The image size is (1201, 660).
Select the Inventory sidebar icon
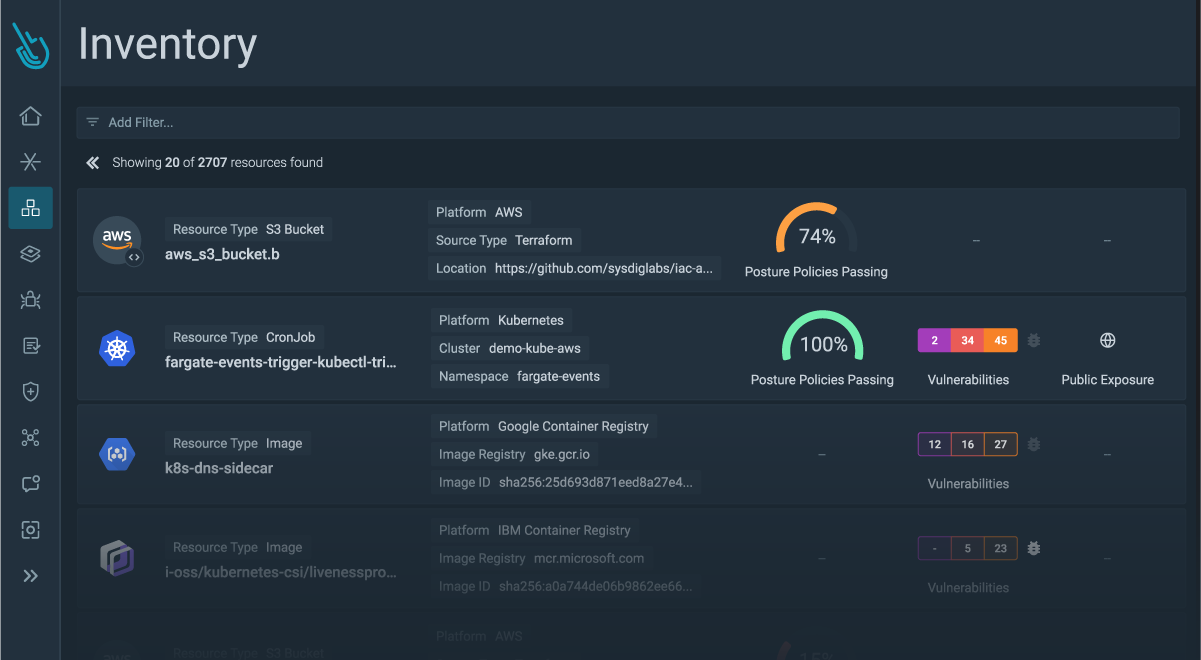tap(30, 208)
